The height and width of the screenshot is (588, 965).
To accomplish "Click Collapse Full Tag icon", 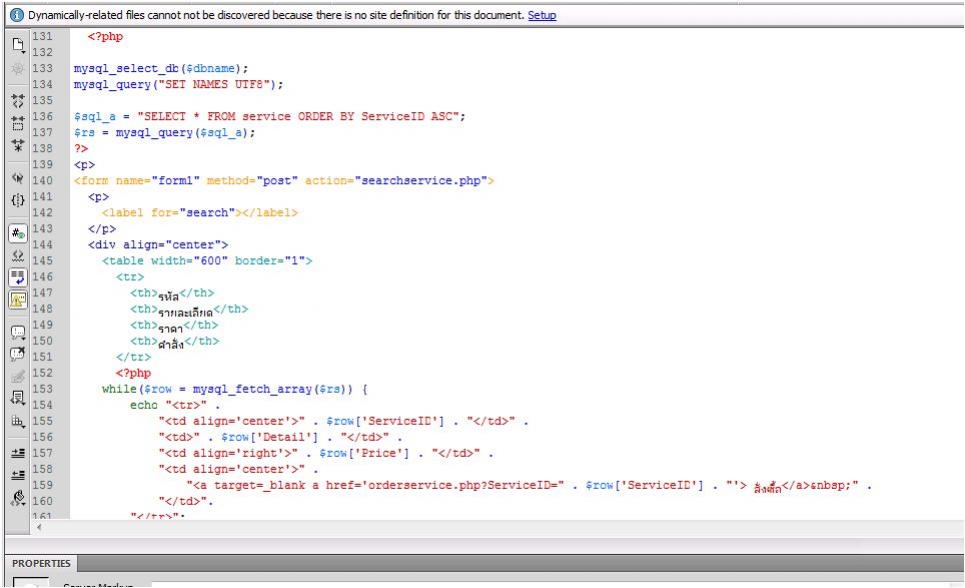I will point(18,101).
